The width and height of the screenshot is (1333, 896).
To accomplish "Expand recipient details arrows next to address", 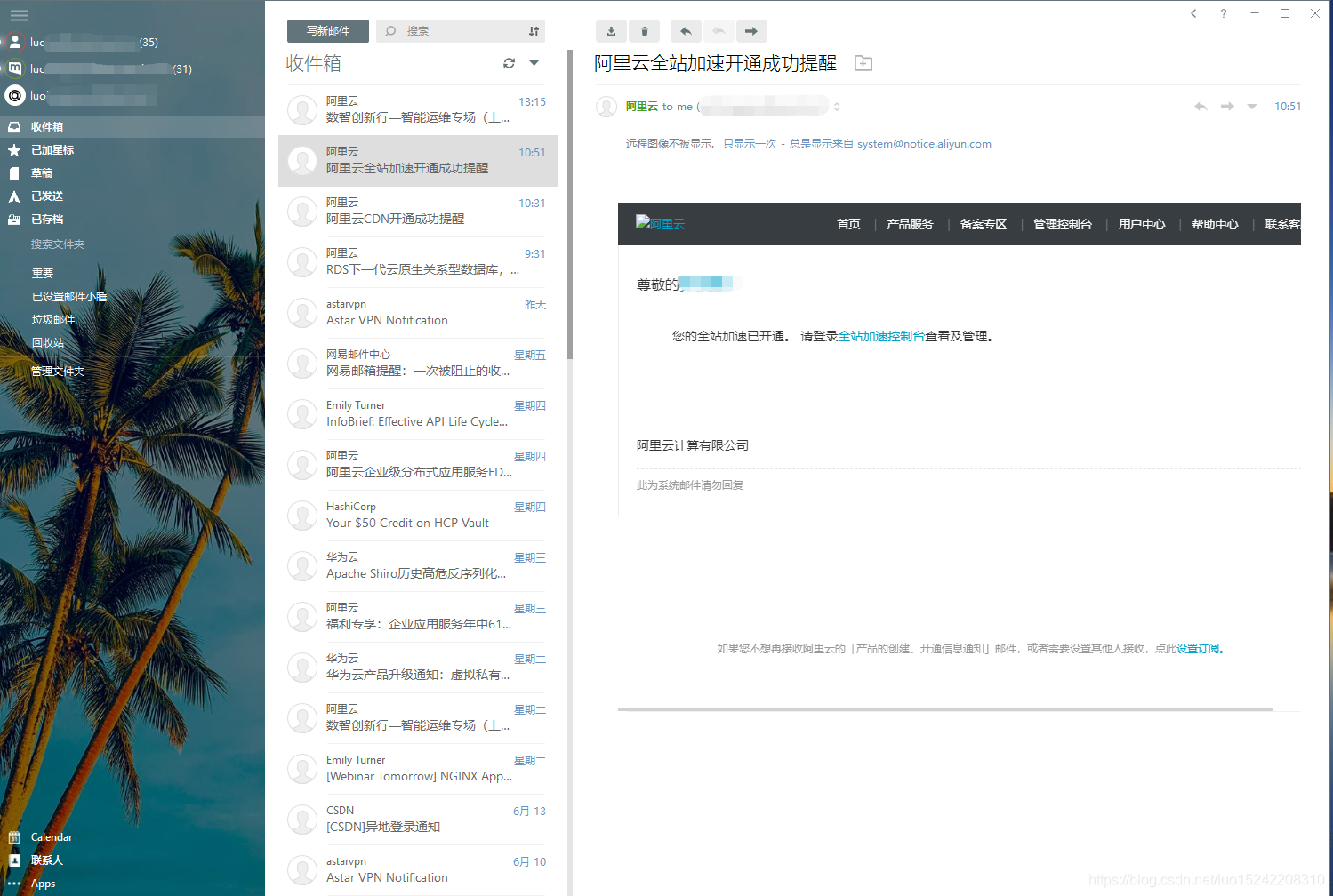I will click(x=837, y=107).
